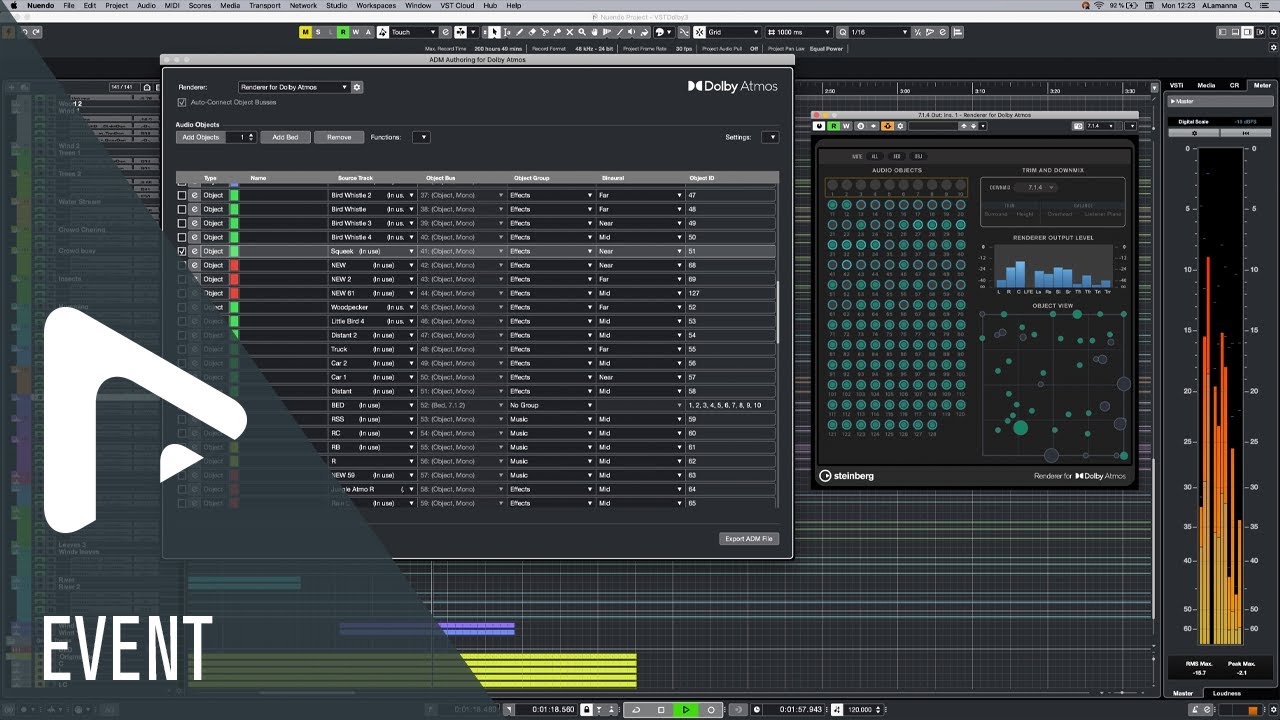Uncheck the Squeak object row checkbox

coord(182,251)
